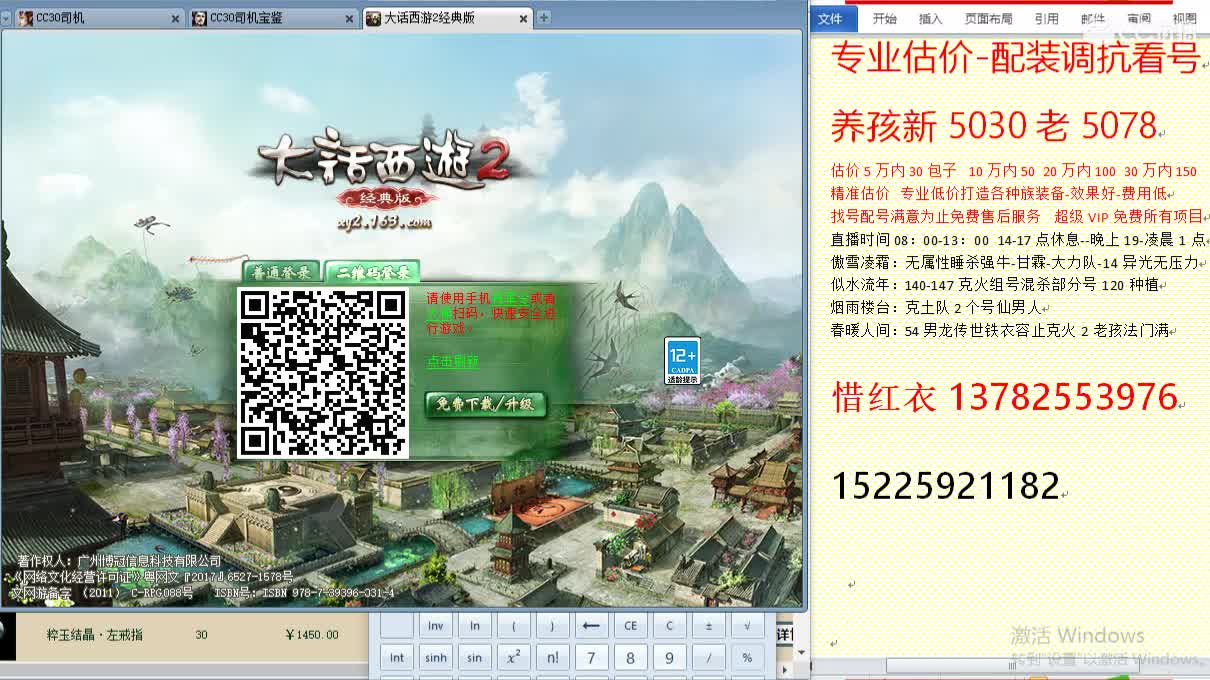The image size is (1210, 680).
Task: Click the 专业估价-配装调抗看号 heading in Word
Action: [1015, 59]
